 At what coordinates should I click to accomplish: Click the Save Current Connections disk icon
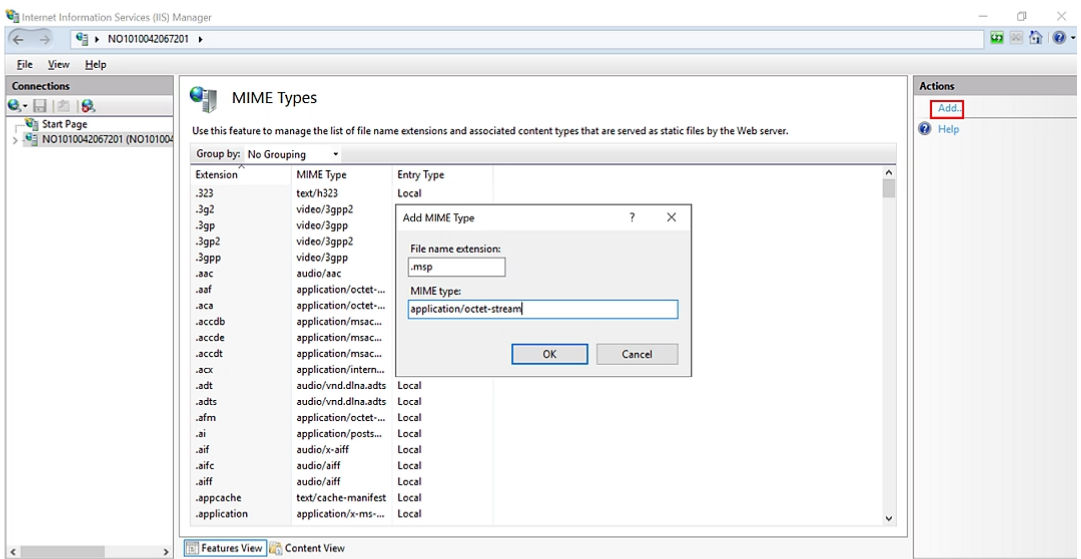[40, 106]
